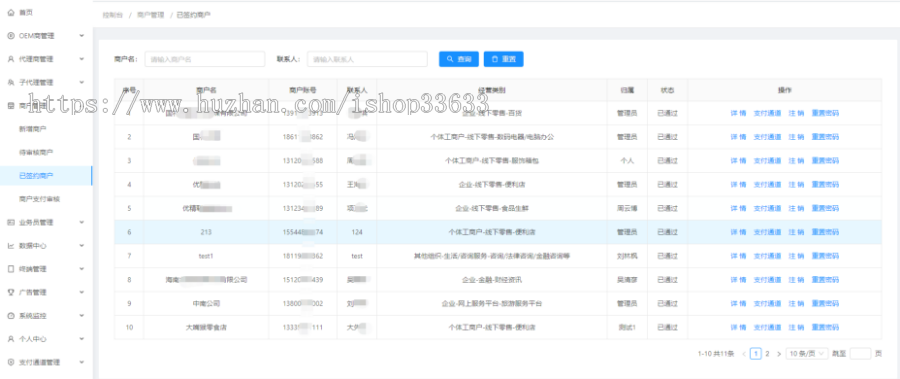The height and width of the screenshot is (379, 900).
Task: Click 注销 for 中南公司 row
Action: (x=796, y=303)
